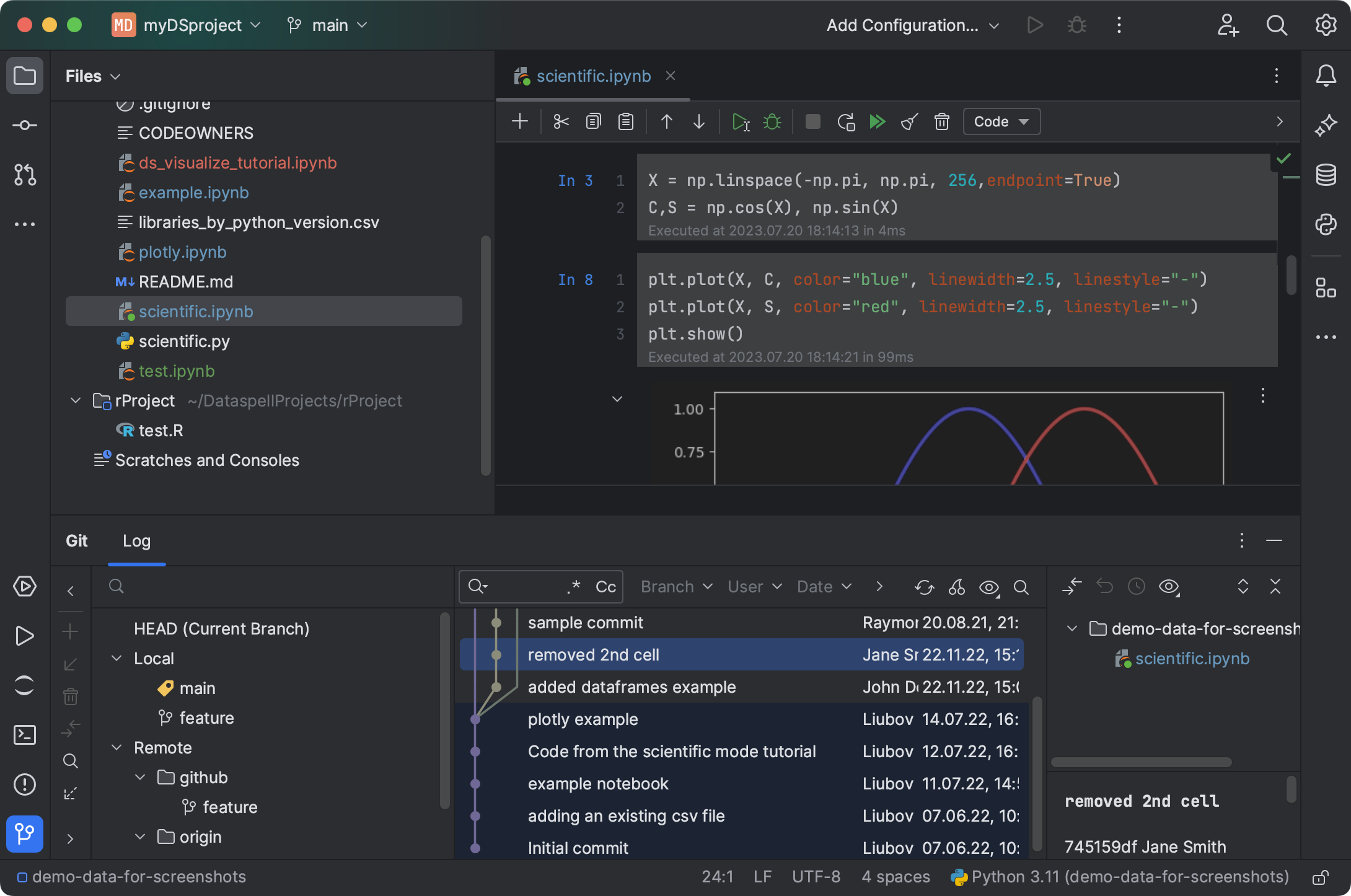Image resolution: width=1351 pixels, height=896 pixels.
Task: Delete the selected cell with trash icon
Action: tap(942, 121)
